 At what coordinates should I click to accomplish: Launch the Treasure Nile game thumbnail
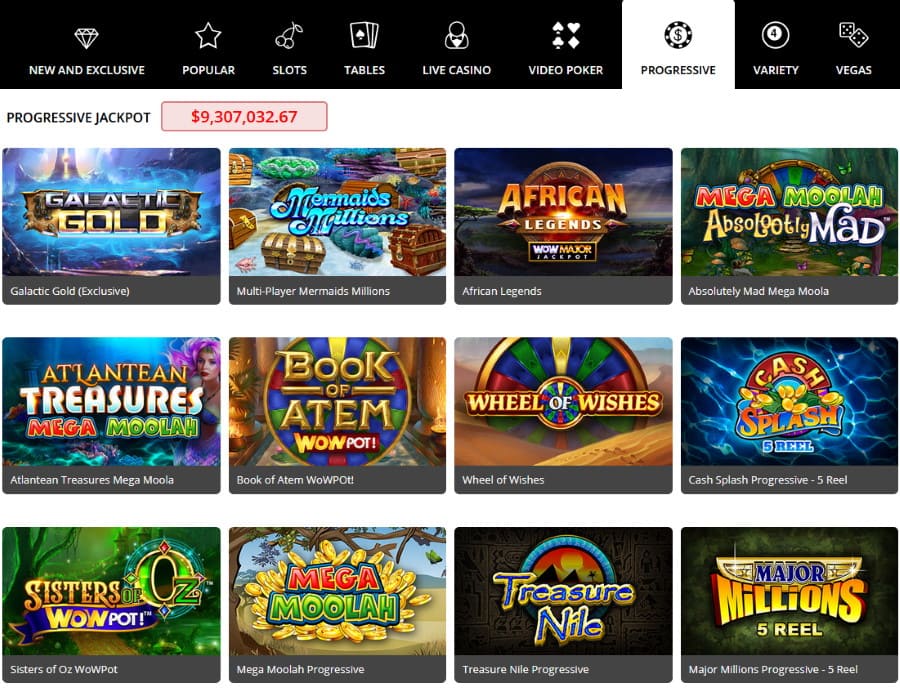click(x=563, y=591)
